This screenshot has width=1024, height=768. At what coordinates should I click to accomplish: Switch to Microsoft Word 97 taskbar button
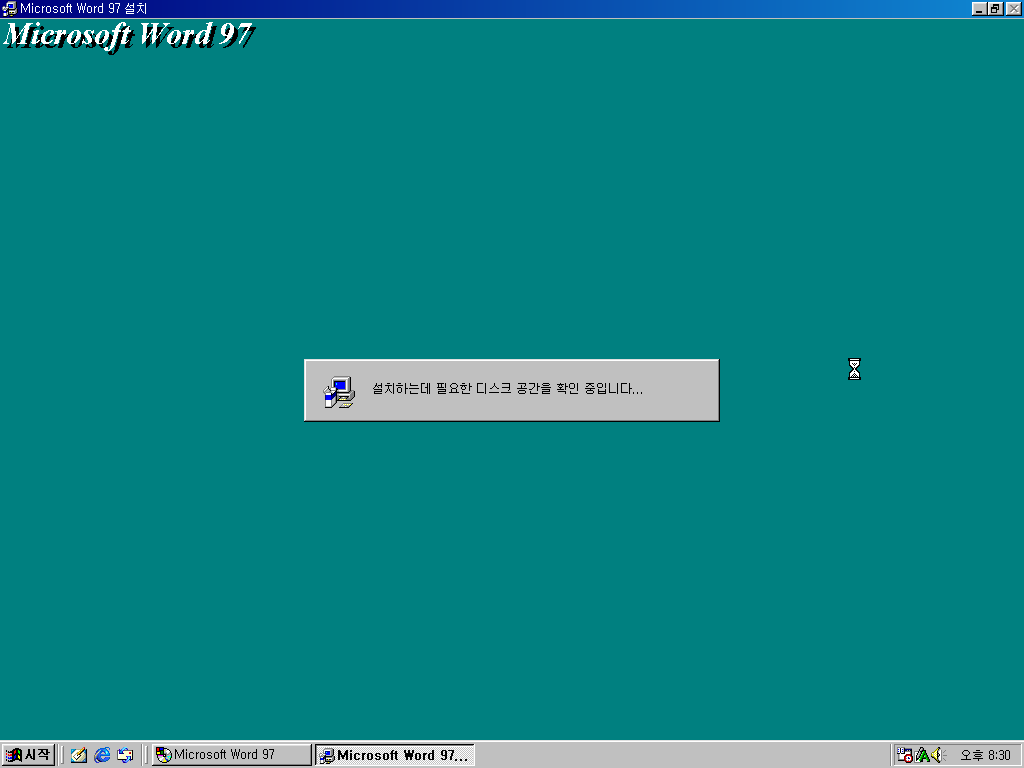(x=232, y=755)
